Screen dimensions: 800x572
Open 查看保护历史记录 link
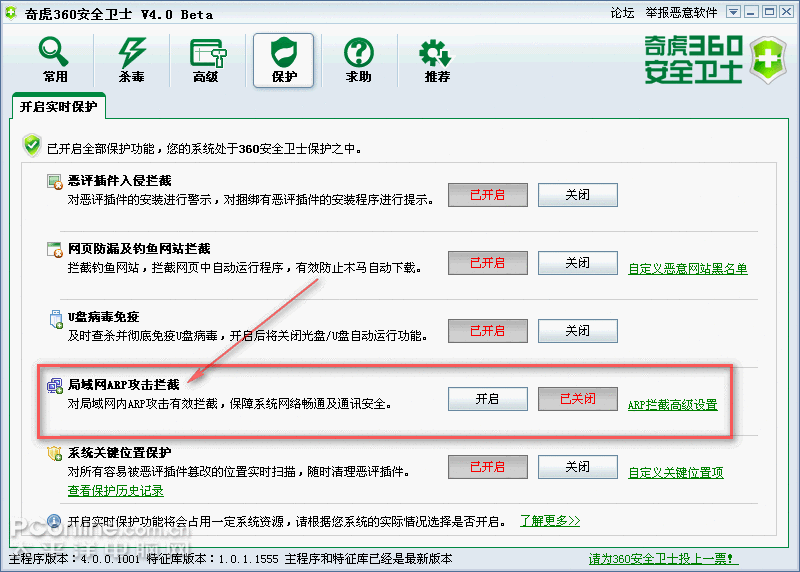(116, 490)
